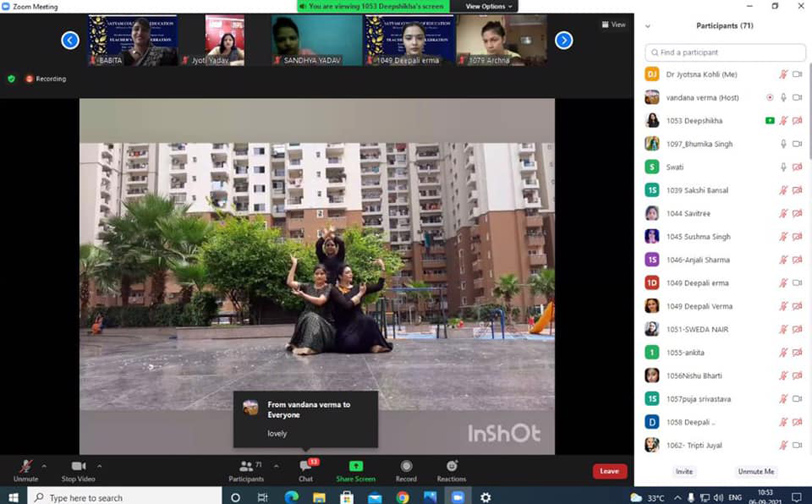Click the Find a participant search field
This screenshot has width=812, height=504.
coord(724,52)
